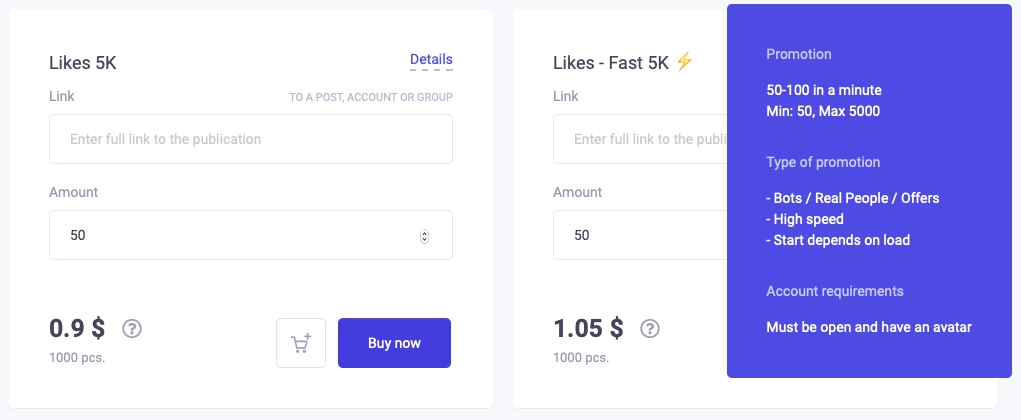Viewport: 1021px width, 420px height.
Task: Click the Likes - Fast 5K title
Action: pos(610,63)
